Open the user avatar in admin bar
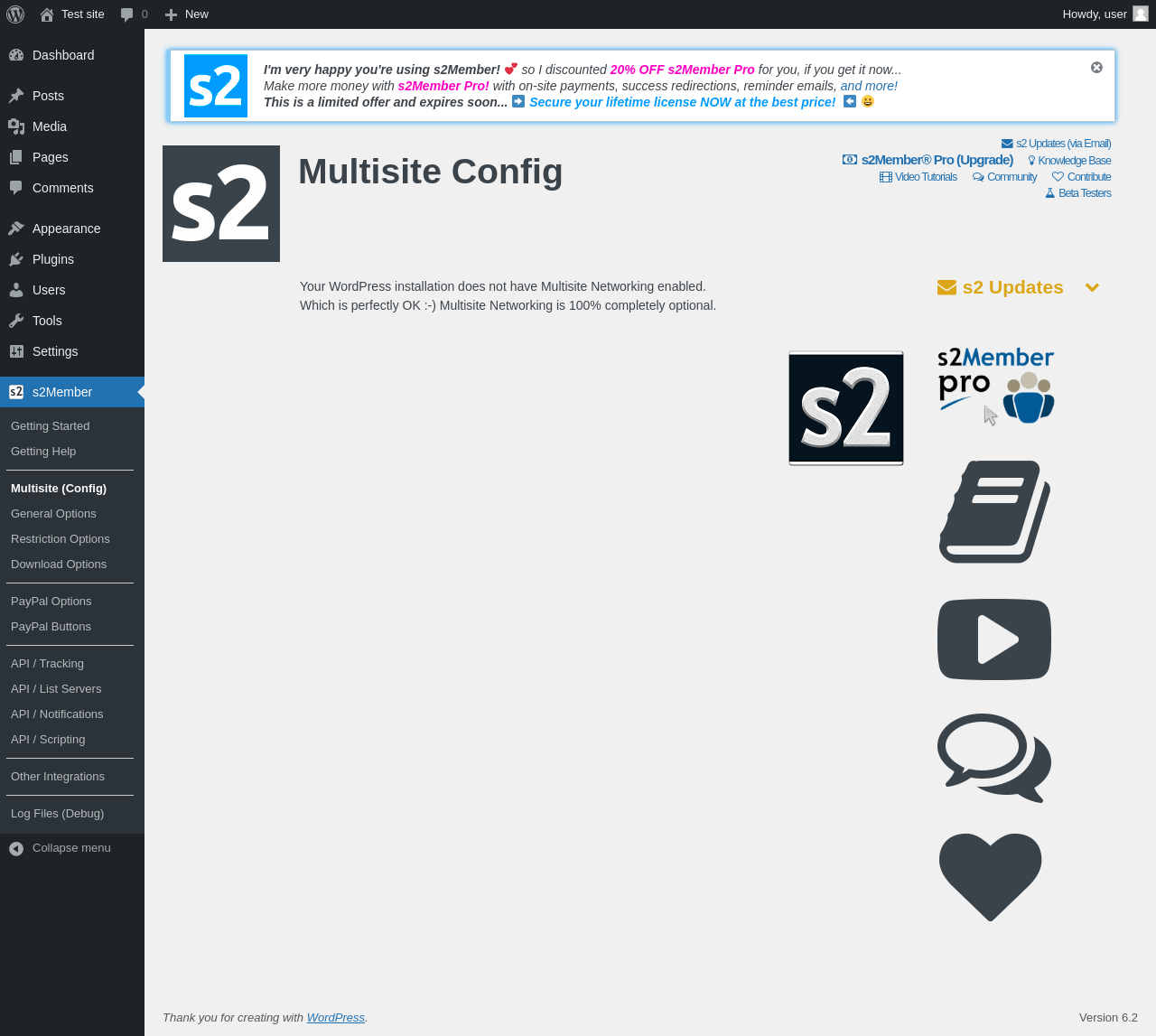1156x1036 pixels. tap(1141, 14)
